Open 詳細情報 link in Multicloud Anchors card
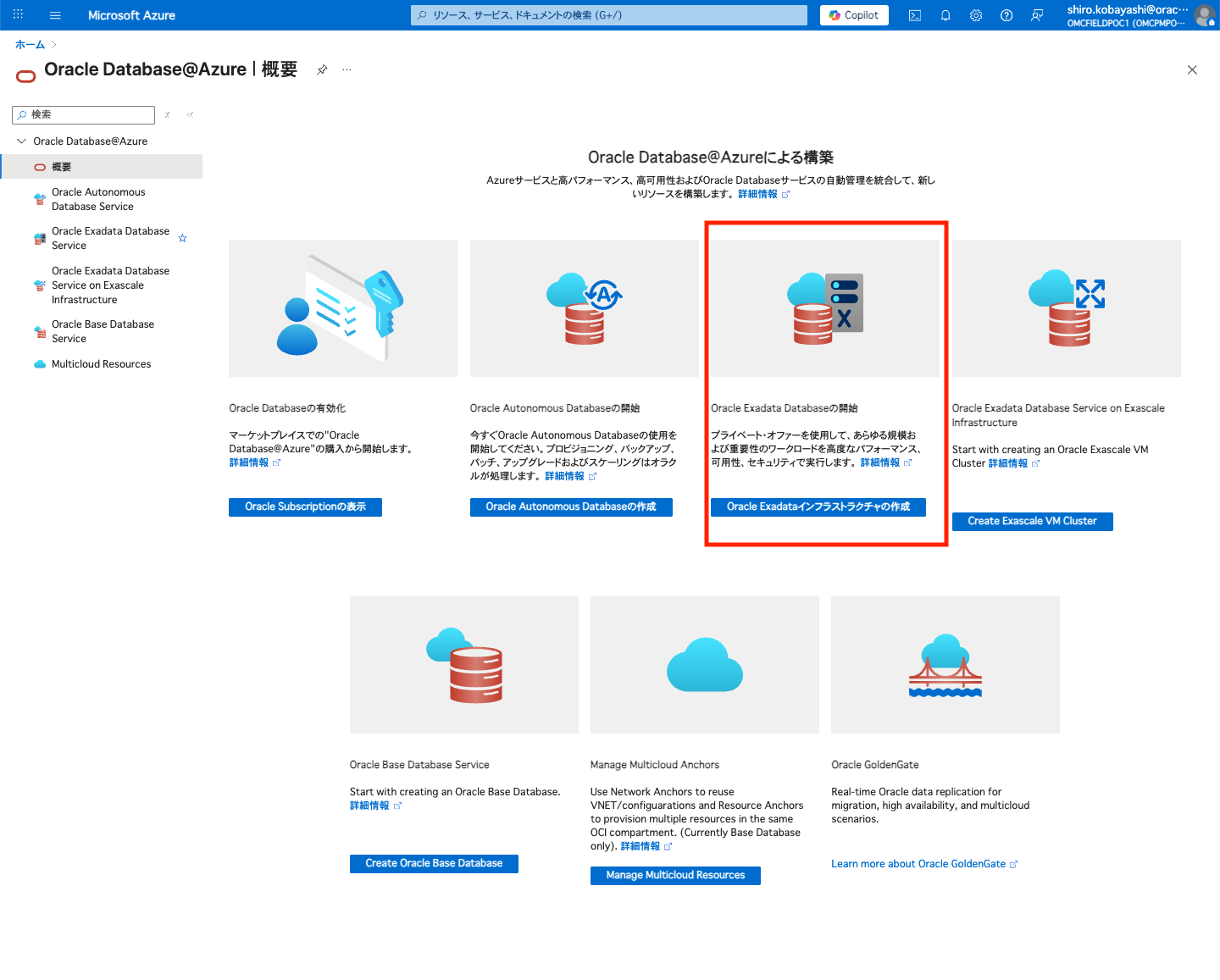 point(646,846)
